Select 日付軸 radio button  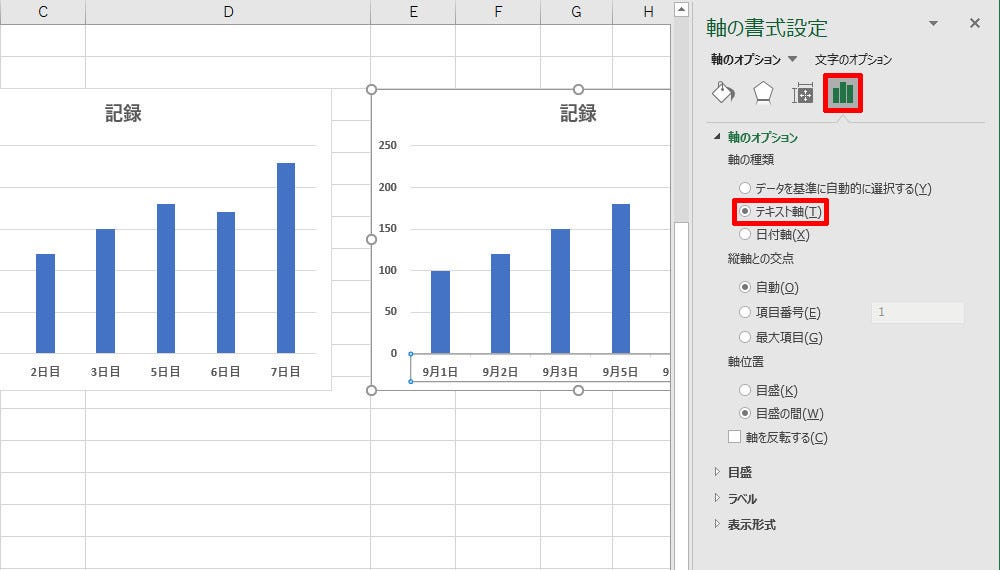tap(745, 234)
